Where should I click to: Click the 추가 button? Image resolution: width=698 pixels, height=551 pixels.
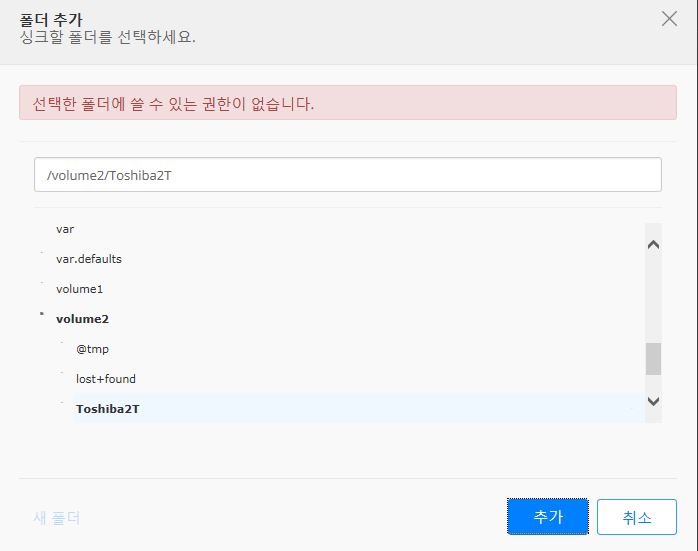click(x=548, y=516)
